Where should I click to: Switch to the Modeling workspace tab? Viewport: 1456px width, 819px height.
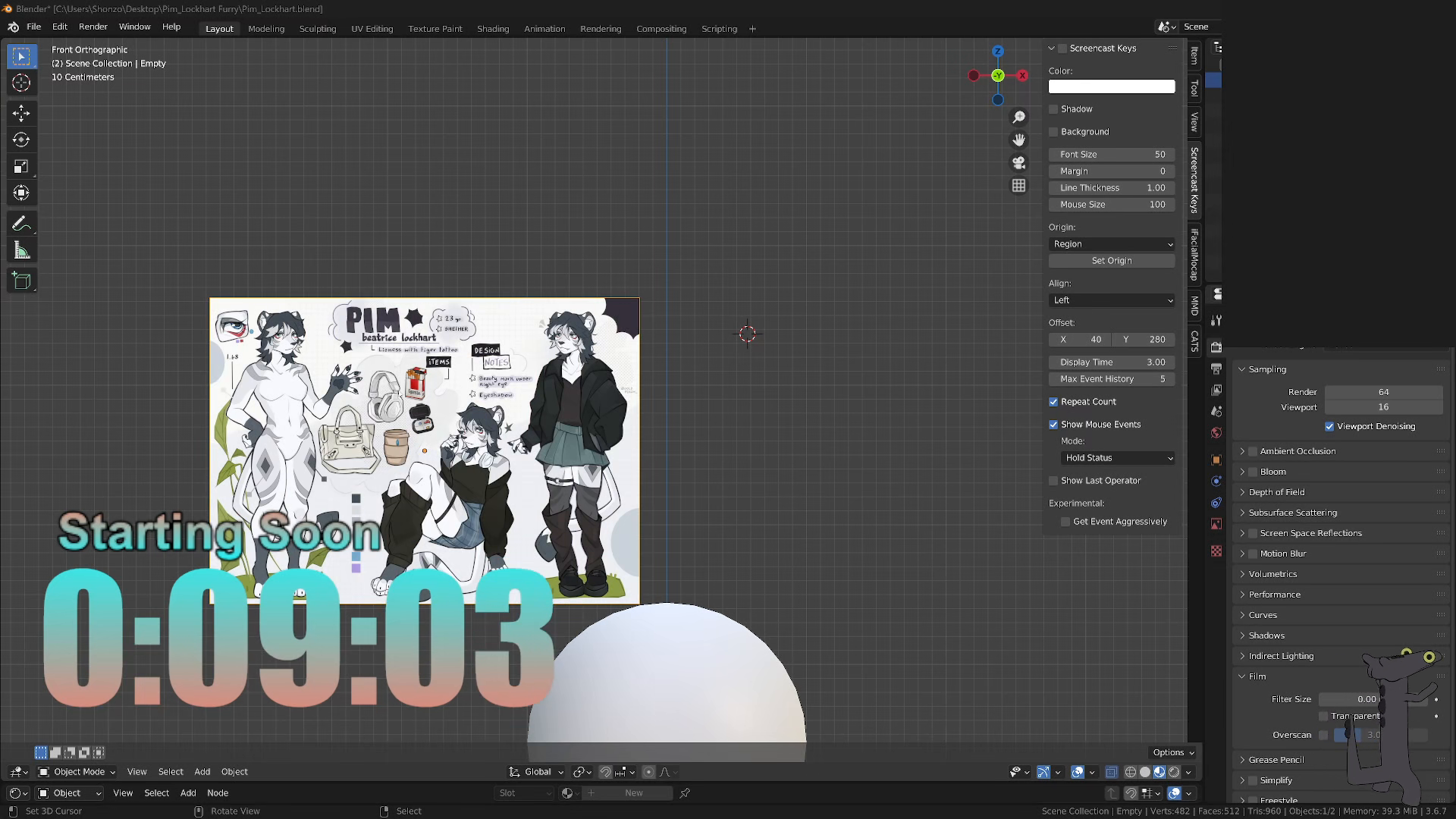point(266,29)
